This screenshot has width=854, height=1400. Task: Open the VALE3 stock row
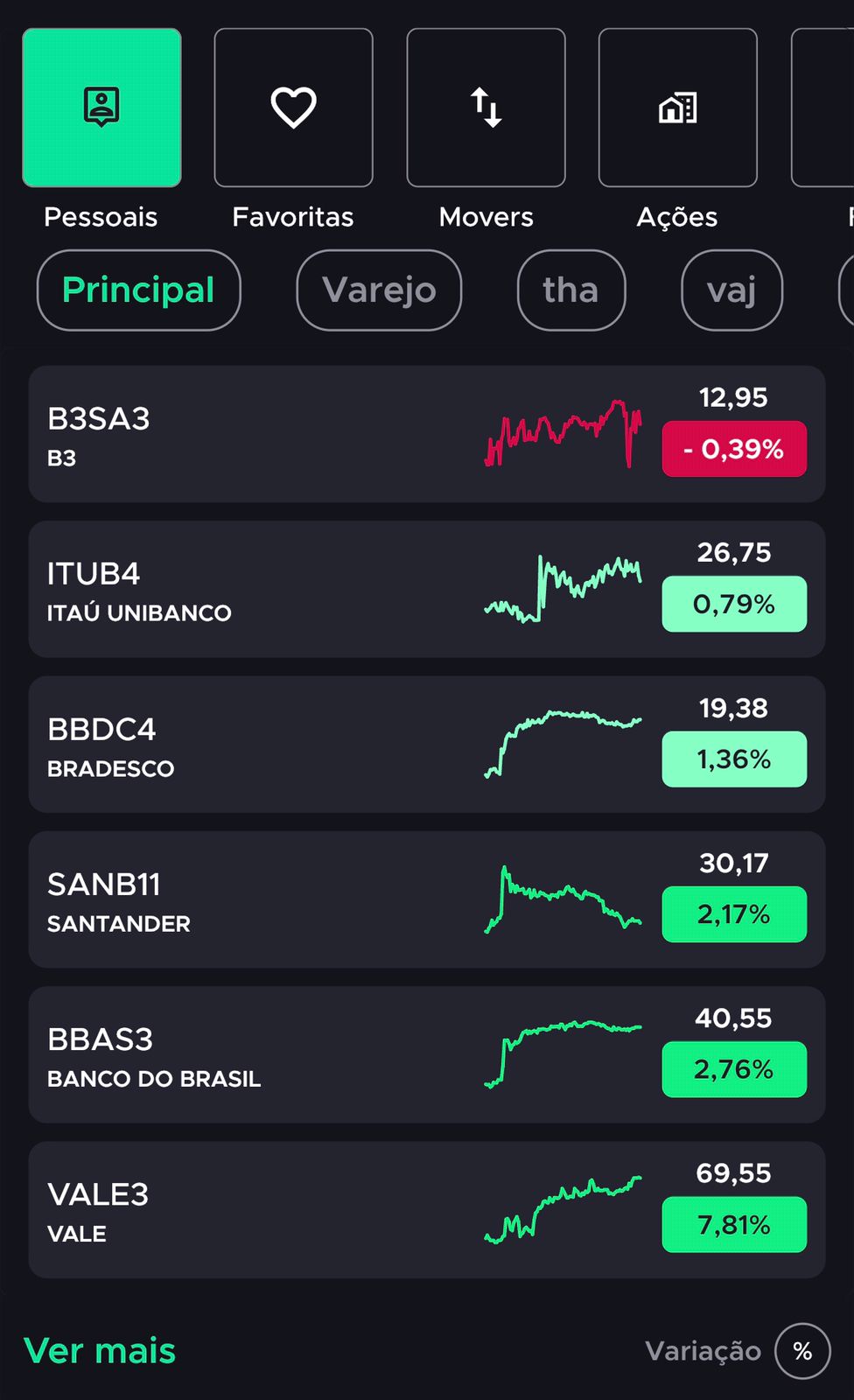coord(427,1210)
